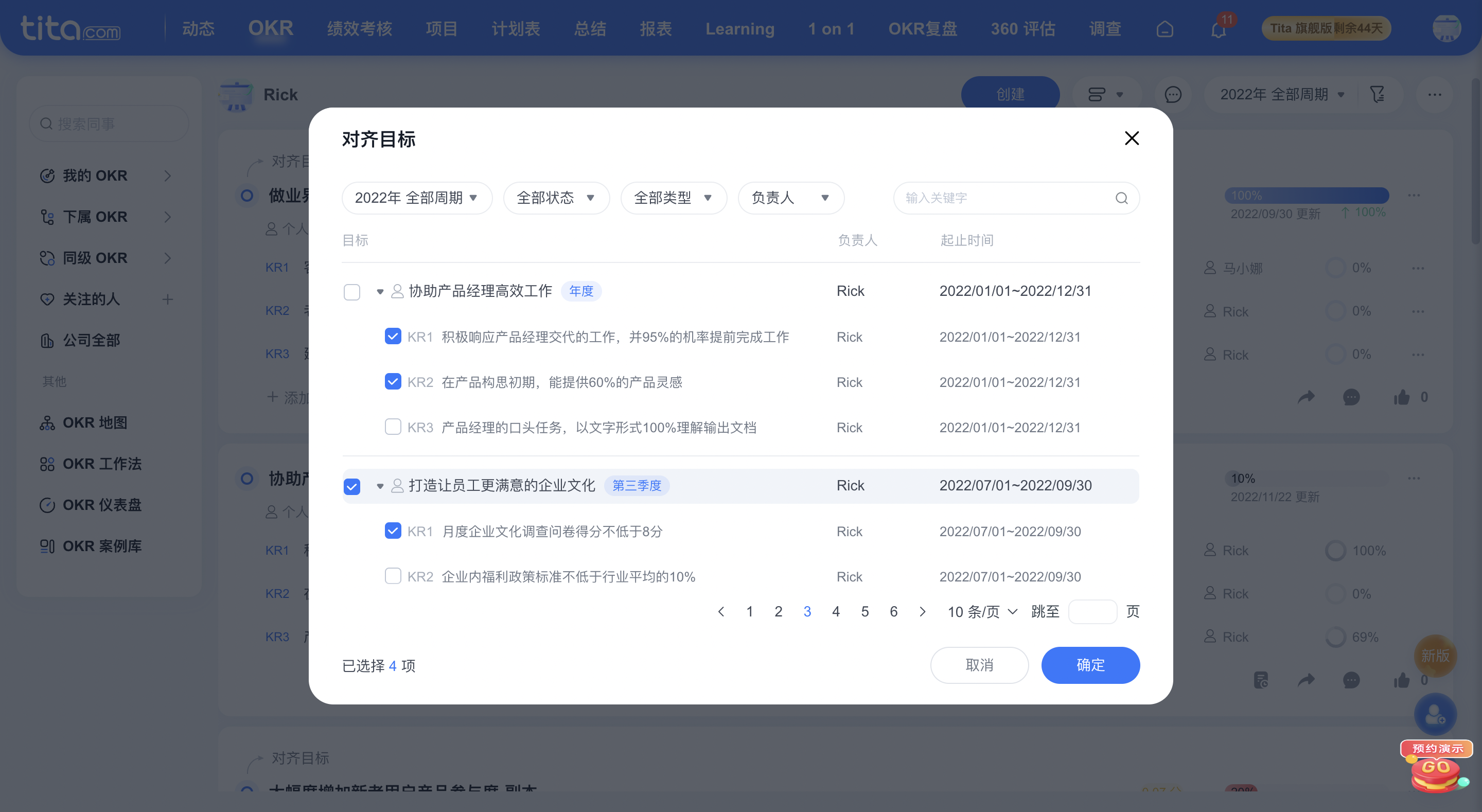
Task: Click the 预约演示 GO floating button
Action: (x=1437, y=767)
